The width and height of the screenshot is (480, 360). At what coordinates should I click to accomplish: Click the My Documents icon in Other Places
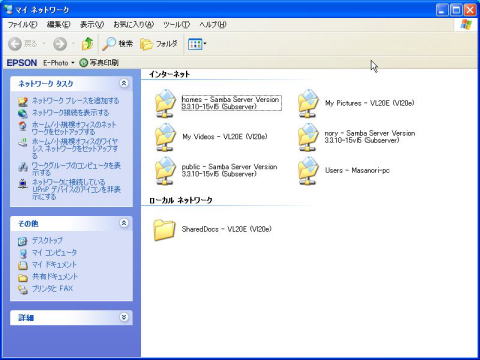coord(23,265)
